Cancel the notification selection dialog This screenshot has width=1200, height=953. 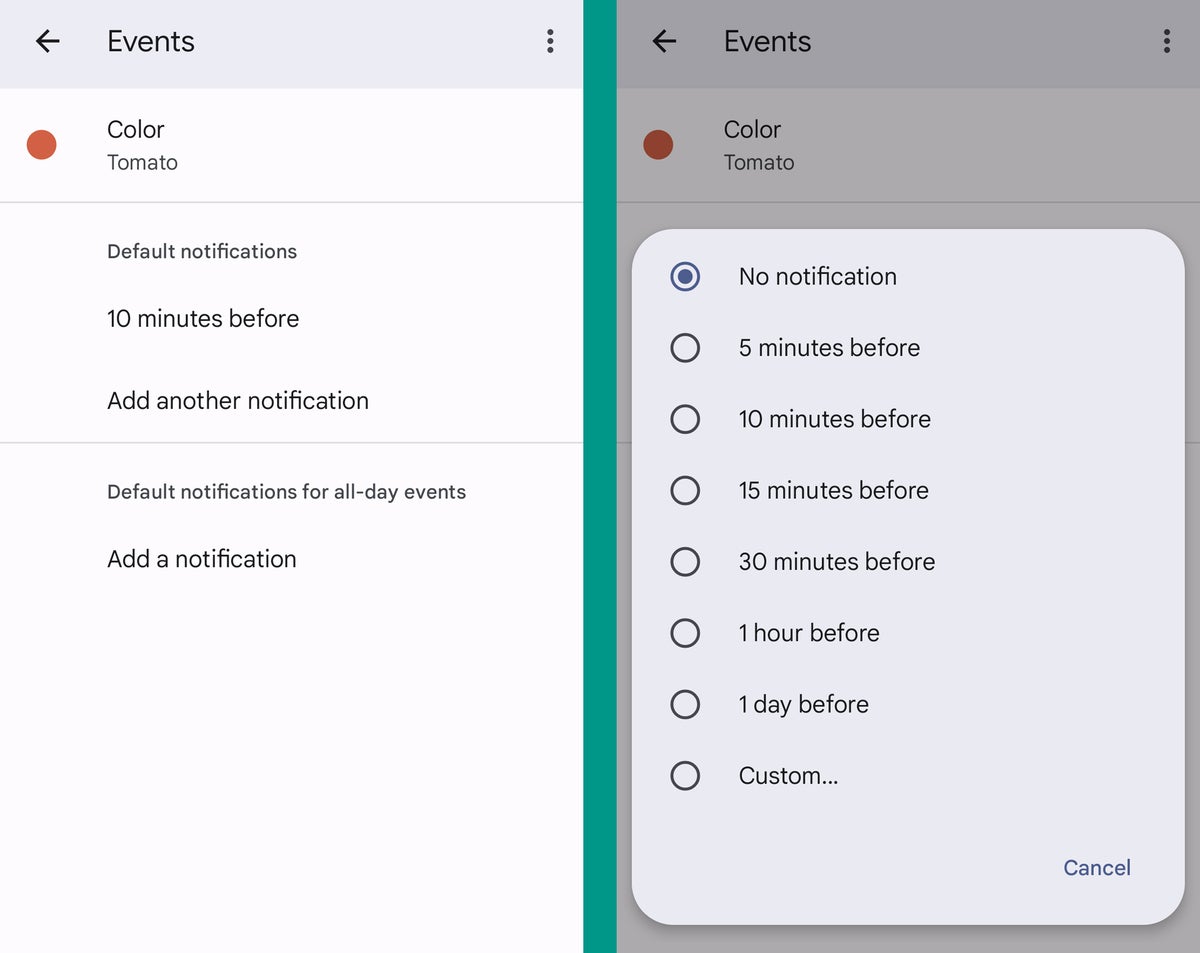tap(1096, 867)
